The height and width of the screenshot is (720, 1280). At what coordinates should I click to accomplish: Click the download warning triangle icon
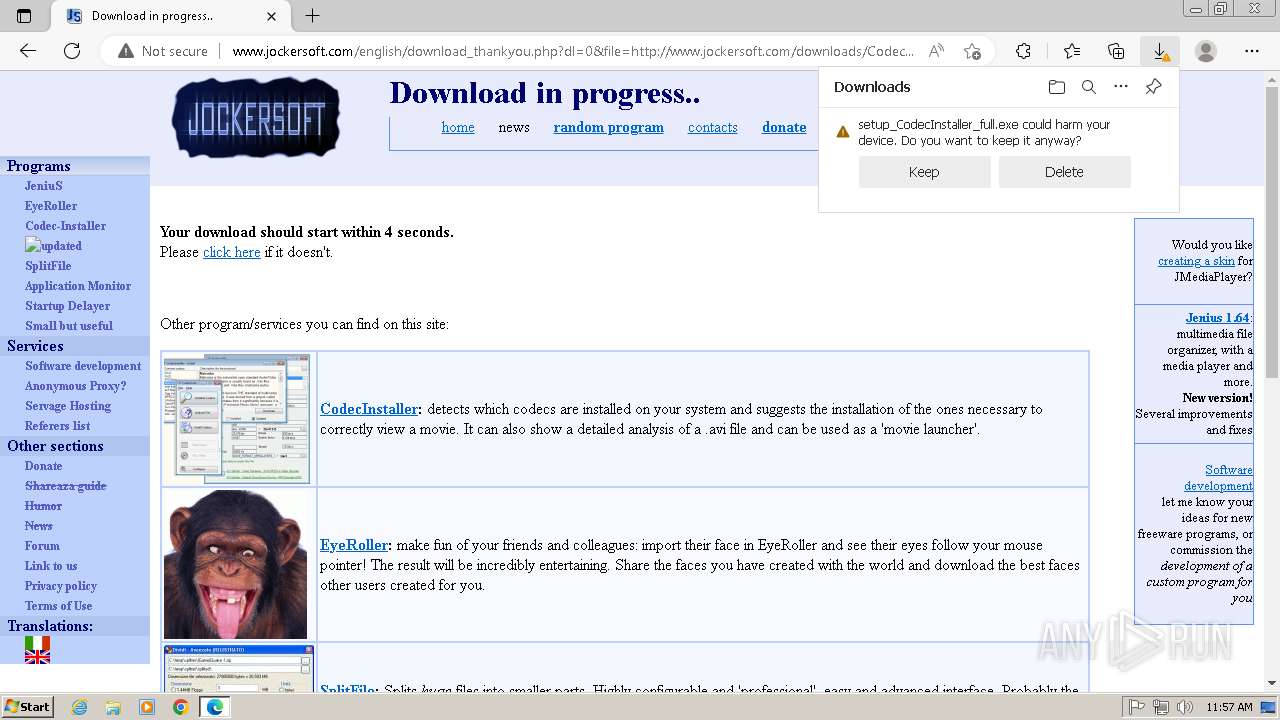click(843, 132)
